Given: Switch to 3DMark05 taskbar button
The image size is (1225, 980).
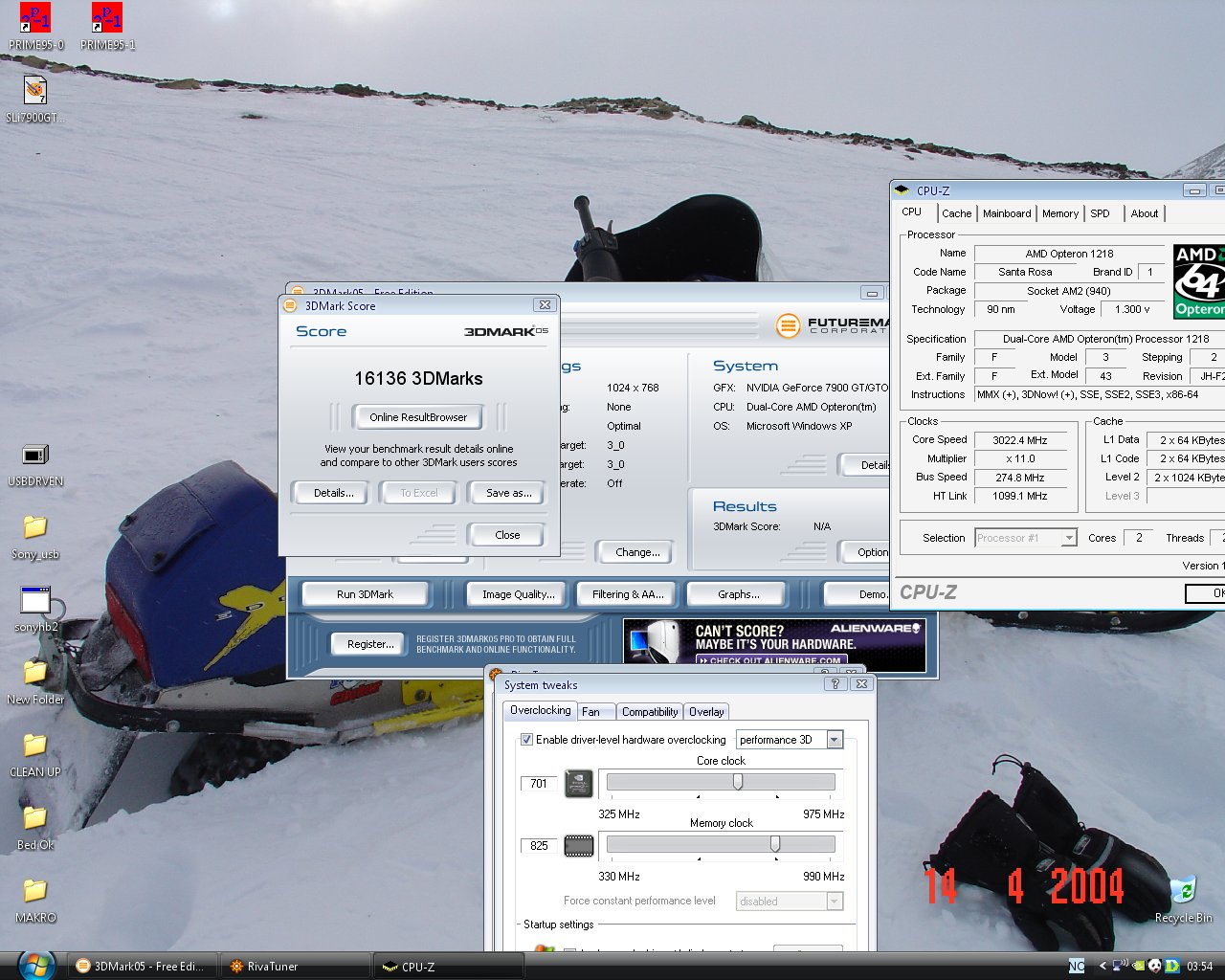Looking at the screenshot, I should pos(143,967).
